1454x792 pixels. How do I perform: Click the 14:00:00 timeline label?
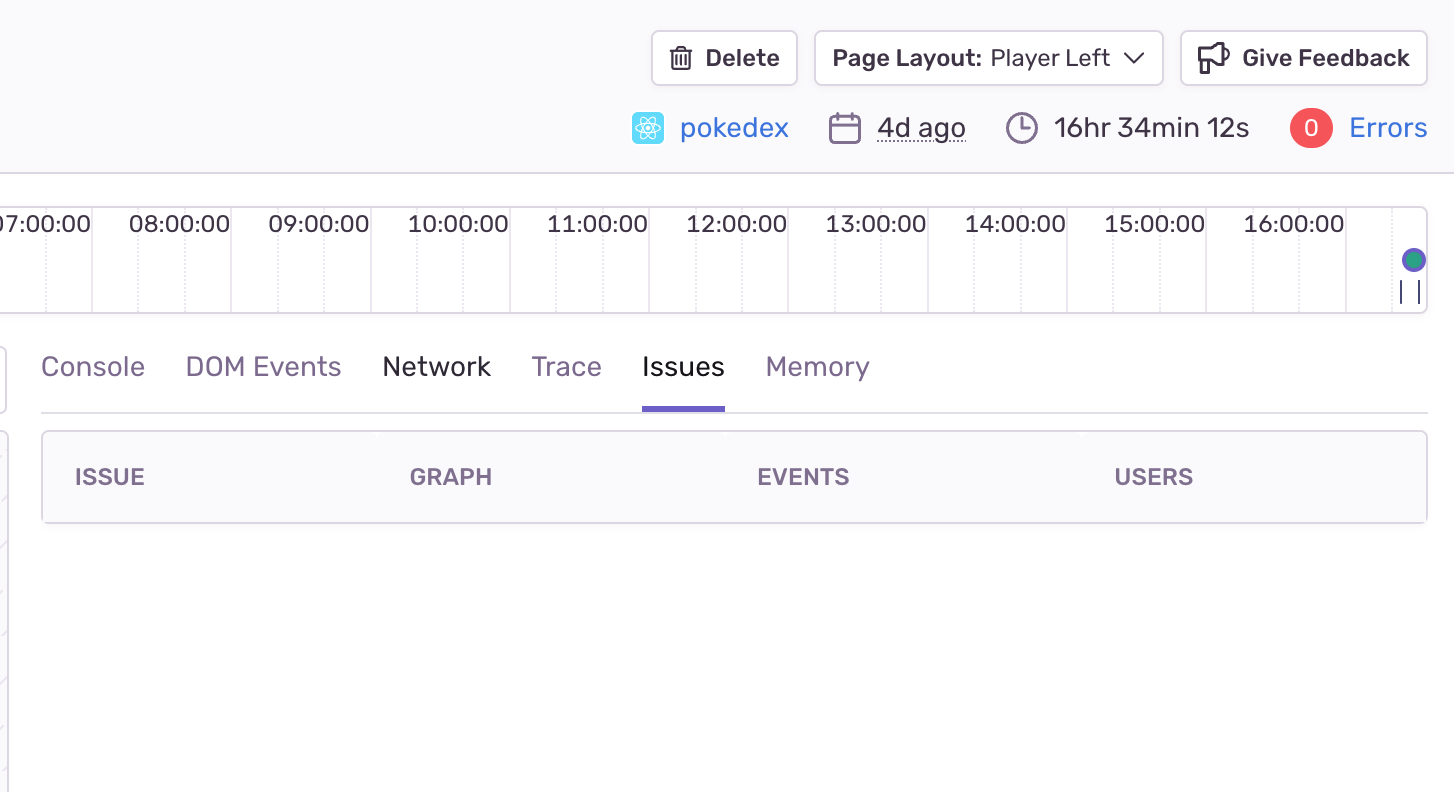(1015, 224)
